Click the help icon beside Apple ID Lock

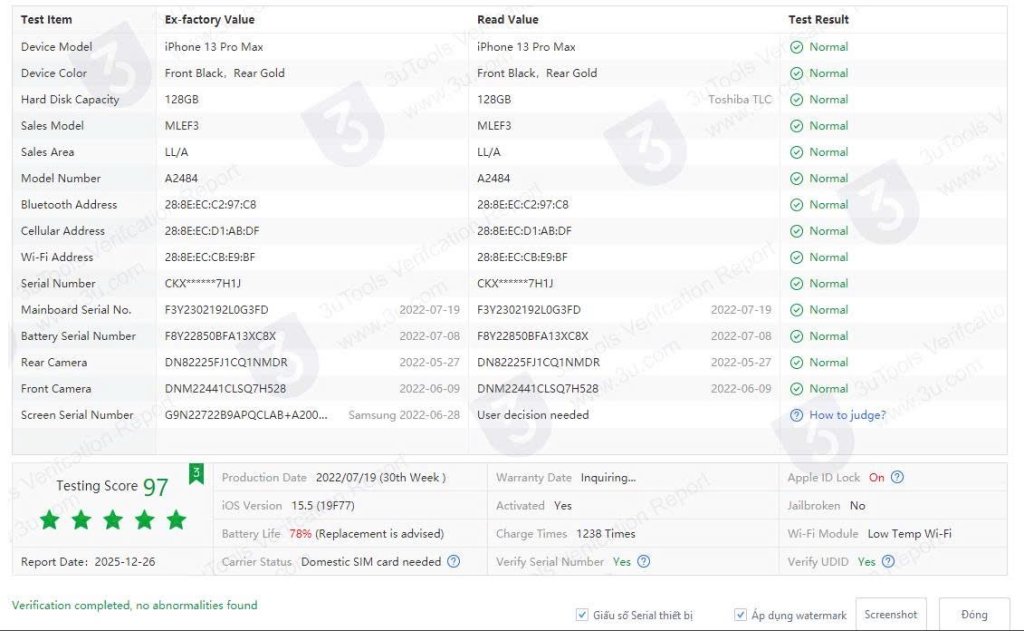[x=897, y=478]
